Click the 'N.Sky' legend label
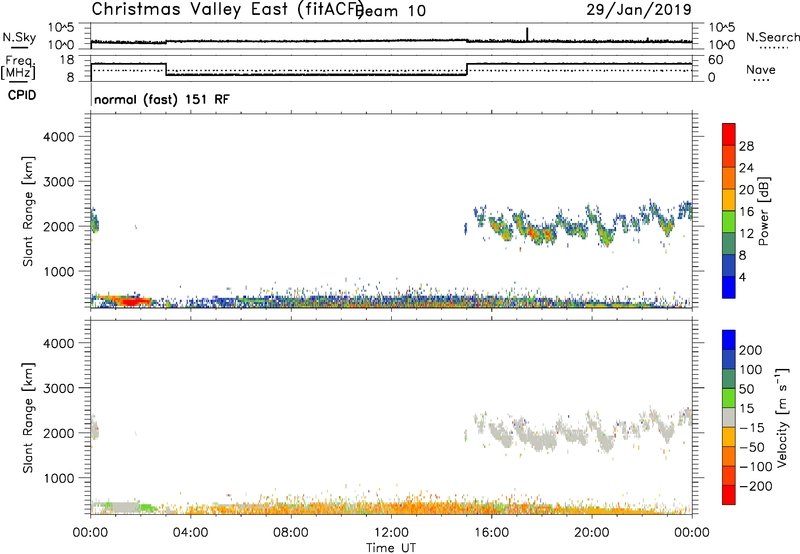This screenshot has width=800, height=554. point(19,37)
